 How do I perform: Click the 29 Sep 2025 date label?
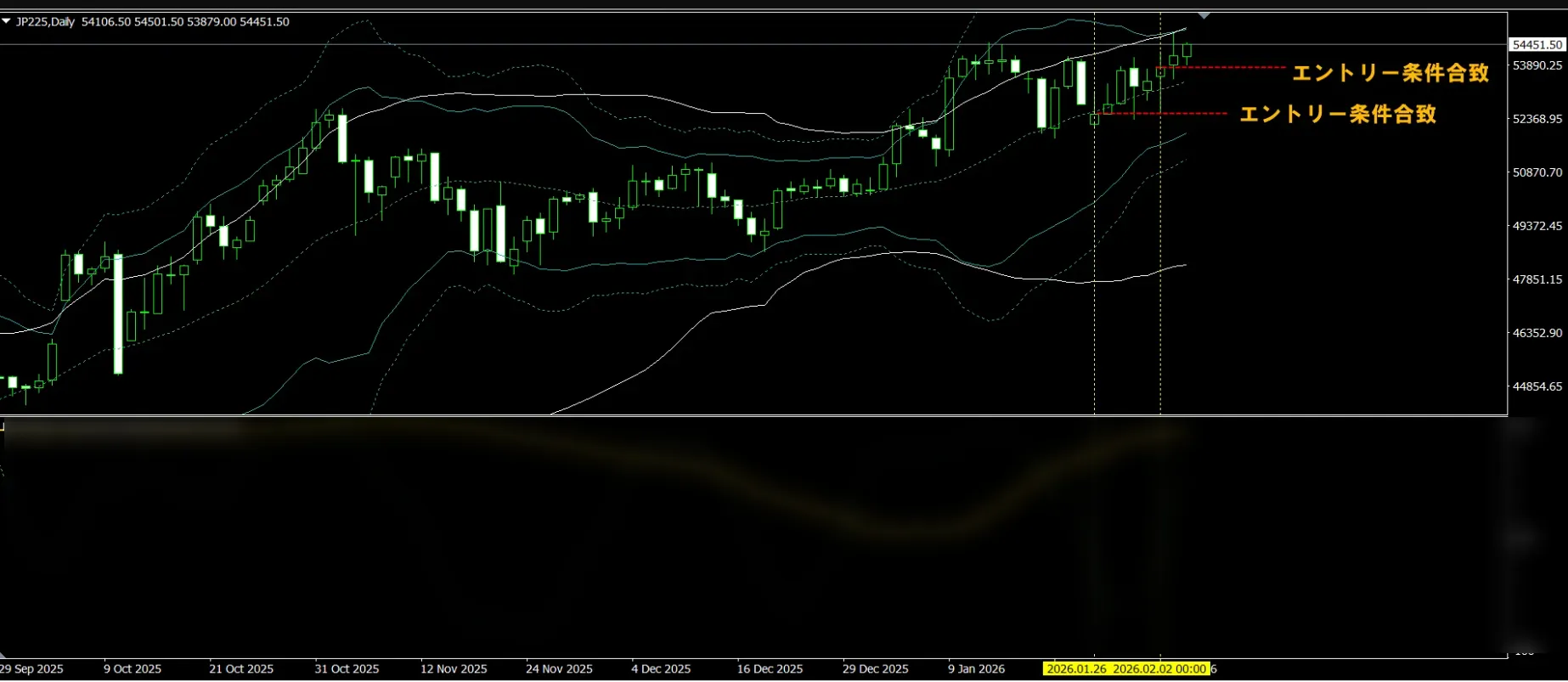(32, 668)
